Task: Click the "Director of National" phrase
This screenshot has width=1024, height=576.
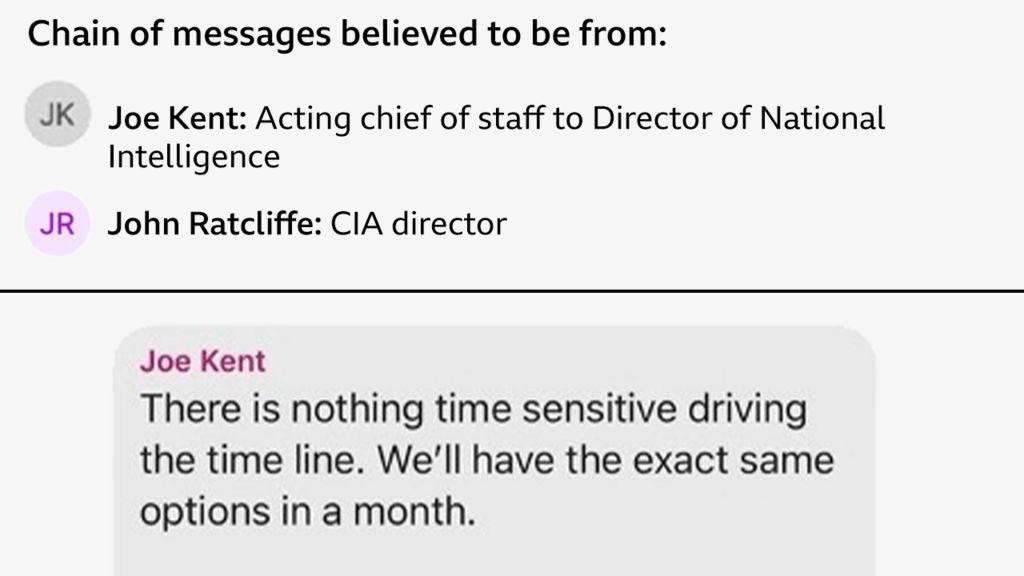Action: pyautogui.click(x=738, y=119)
